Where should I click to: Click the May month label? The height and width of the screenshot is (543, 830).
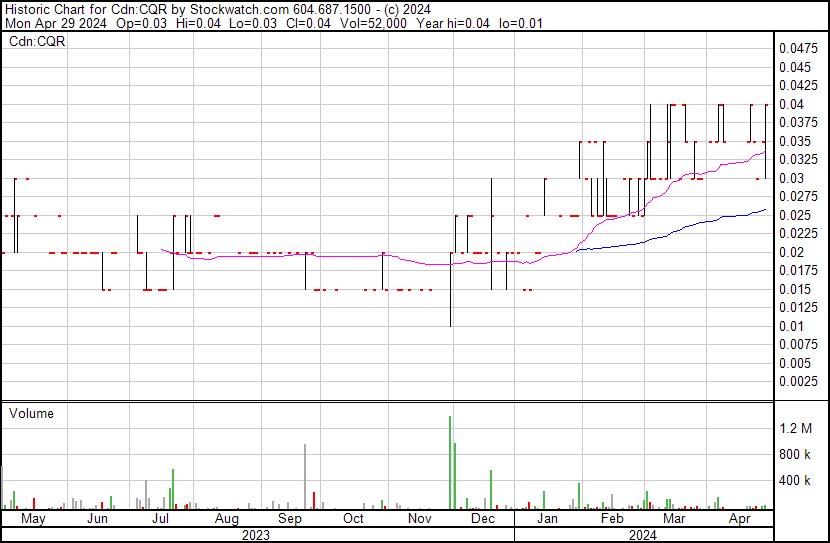[33, 519]
